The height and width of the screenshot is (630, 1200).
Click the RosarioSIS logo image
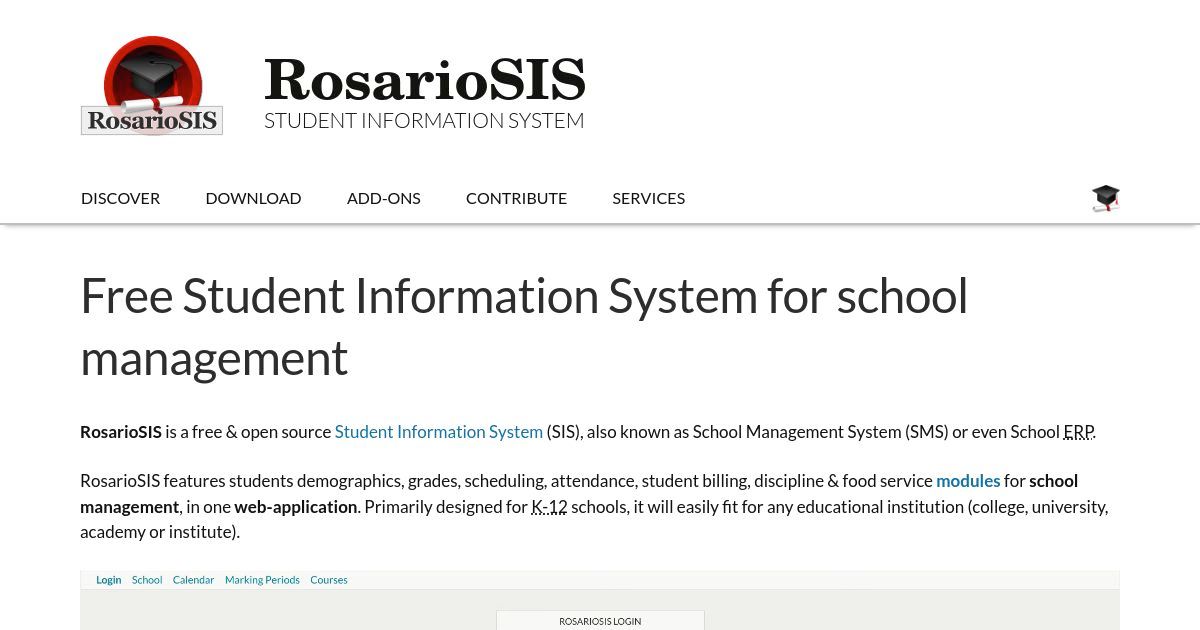tap(152, 86)
